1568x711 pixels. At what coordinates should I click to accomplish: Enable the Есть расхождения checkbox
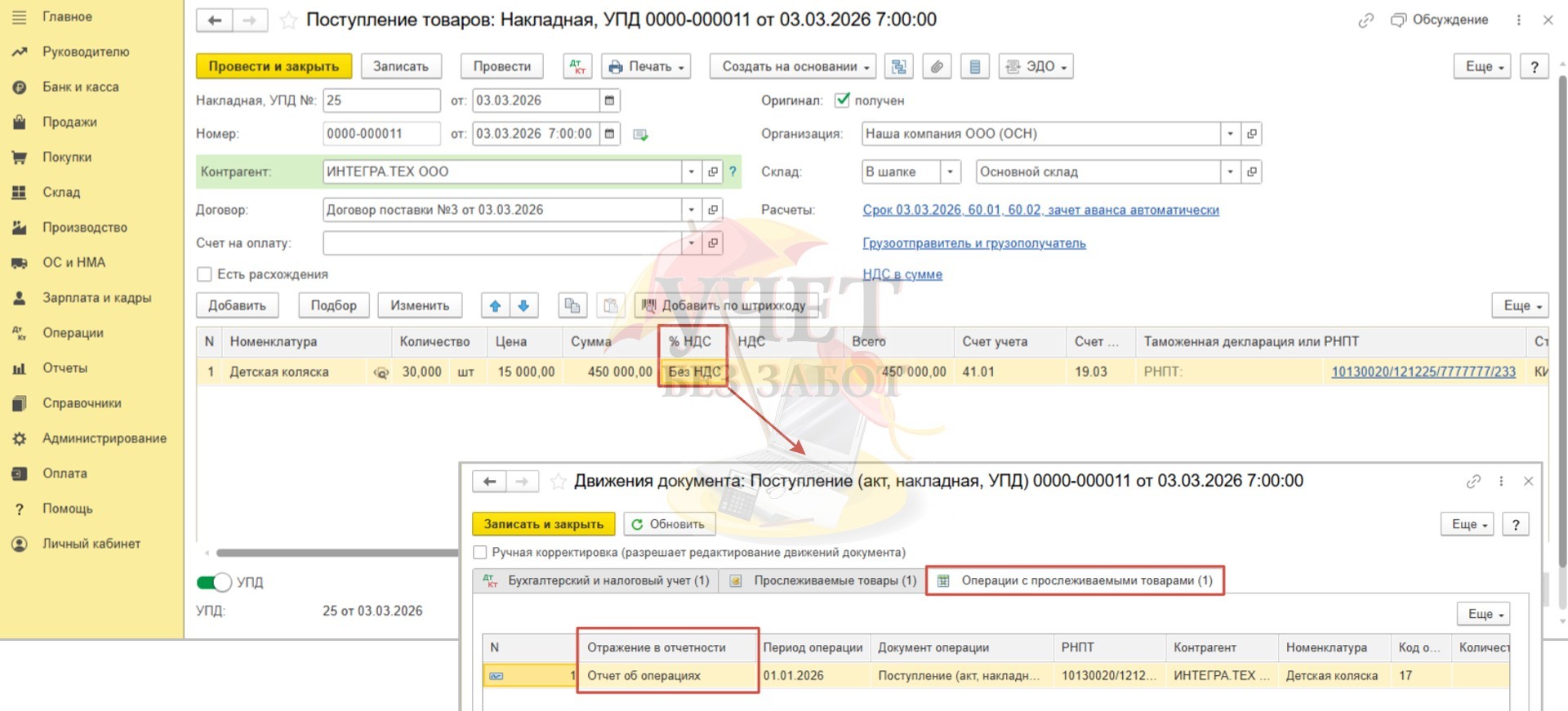tap(205, 274)
